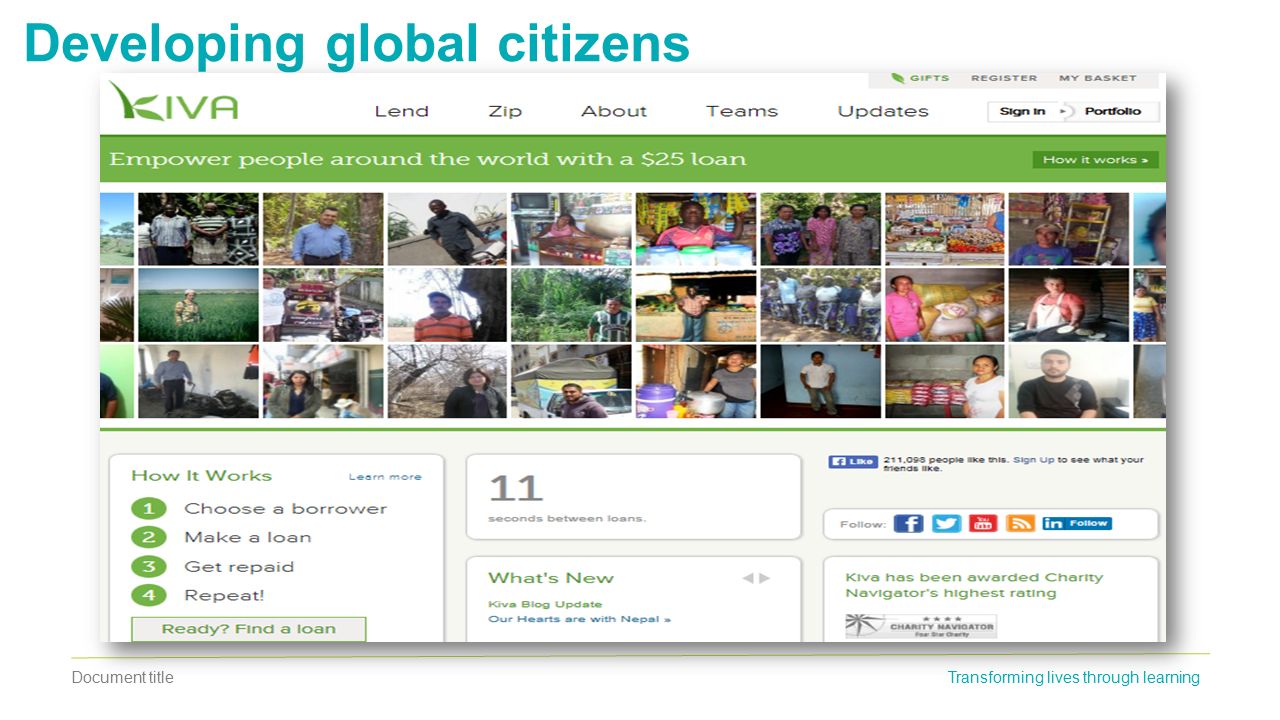Open the Facebook follow icon

(908, 523)
